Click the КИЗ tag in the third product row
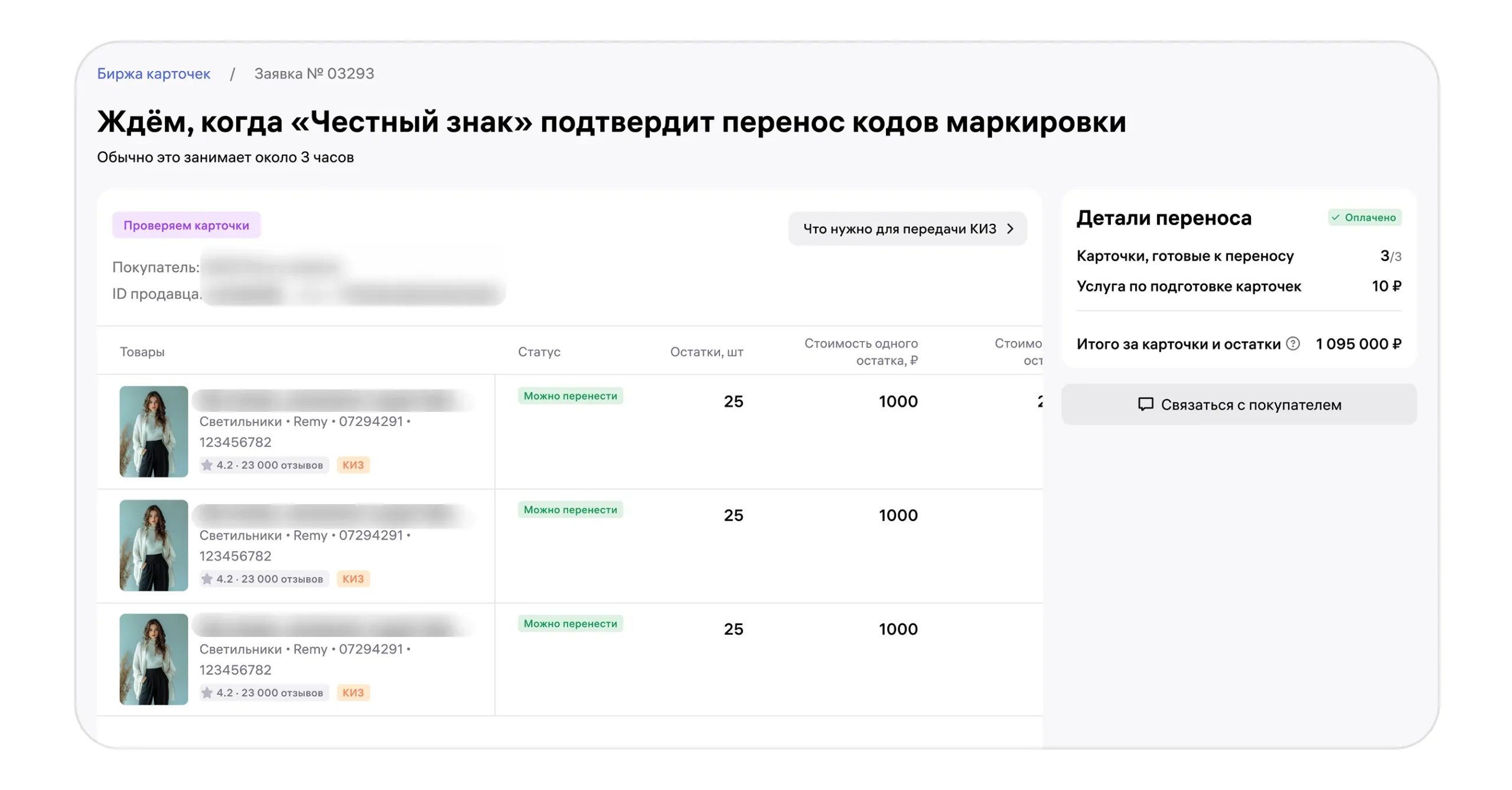 coord(353,693)
